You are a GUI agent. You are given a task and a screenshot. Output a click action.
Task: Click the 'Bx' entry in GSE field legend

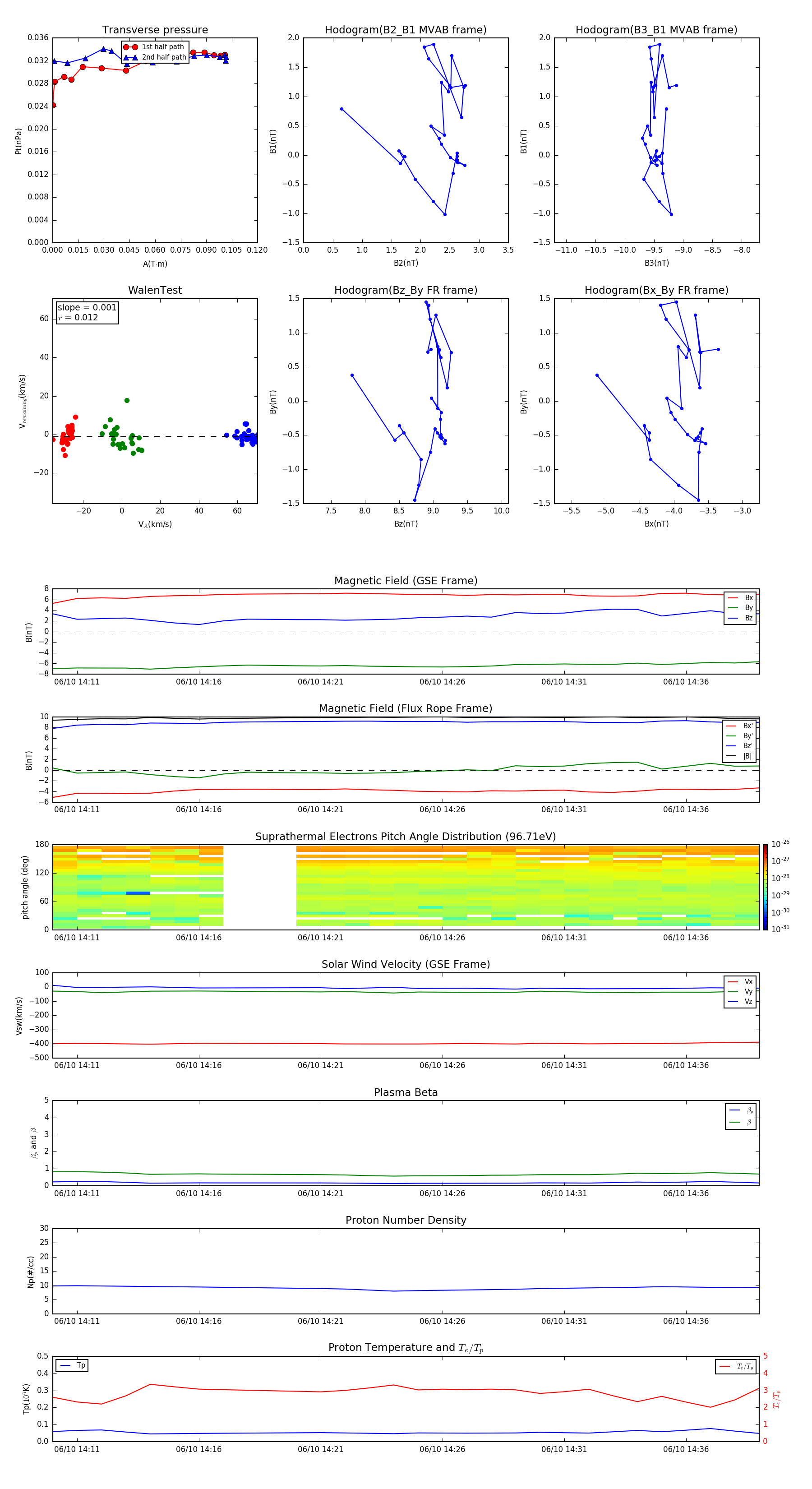tap(740, 598)
